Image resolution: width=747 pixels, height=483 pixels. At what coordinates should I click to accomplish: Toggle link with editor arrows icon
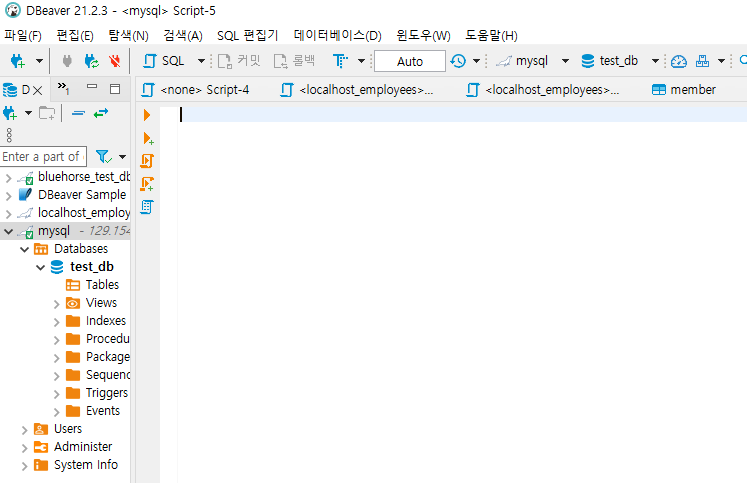point(101,113)
